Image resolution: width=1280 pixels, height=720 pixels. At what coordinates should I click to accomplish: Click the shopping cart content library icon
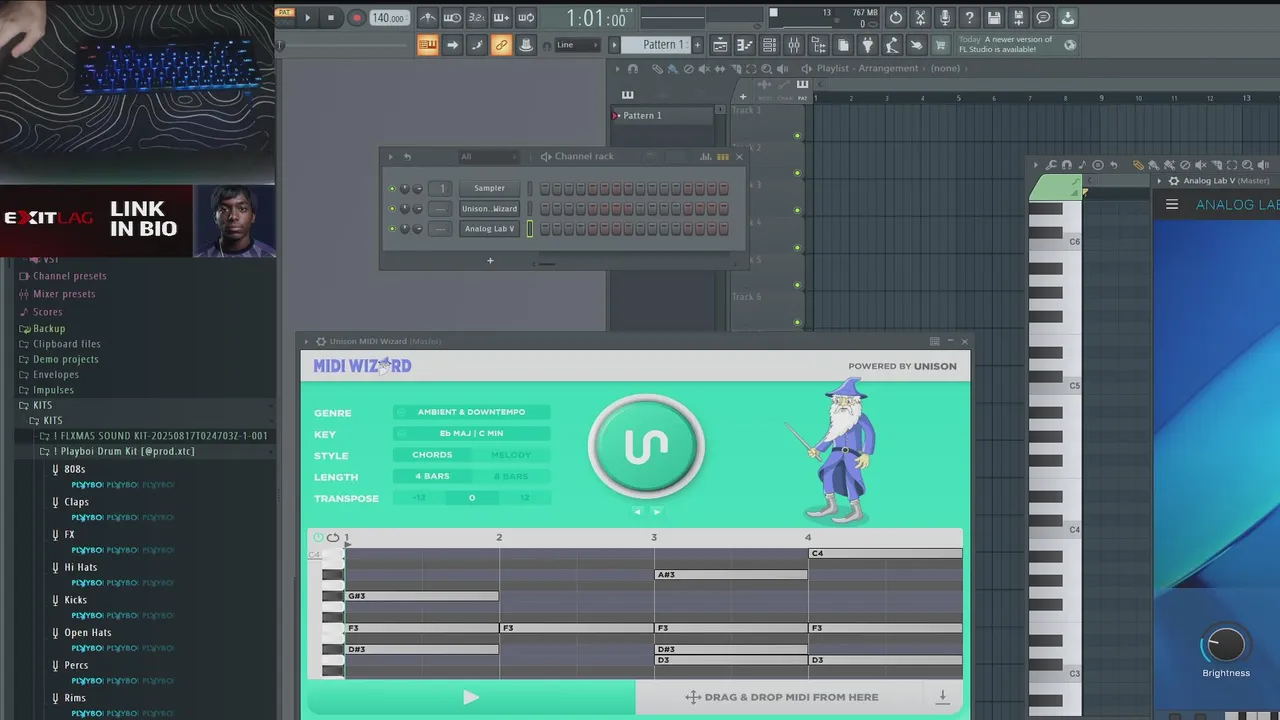point(940,45)
